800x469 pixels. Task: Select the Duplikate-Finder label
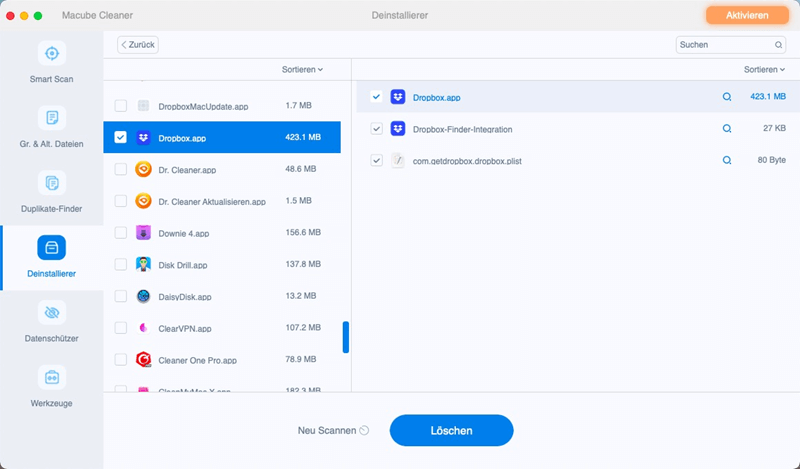click(52, 209)
